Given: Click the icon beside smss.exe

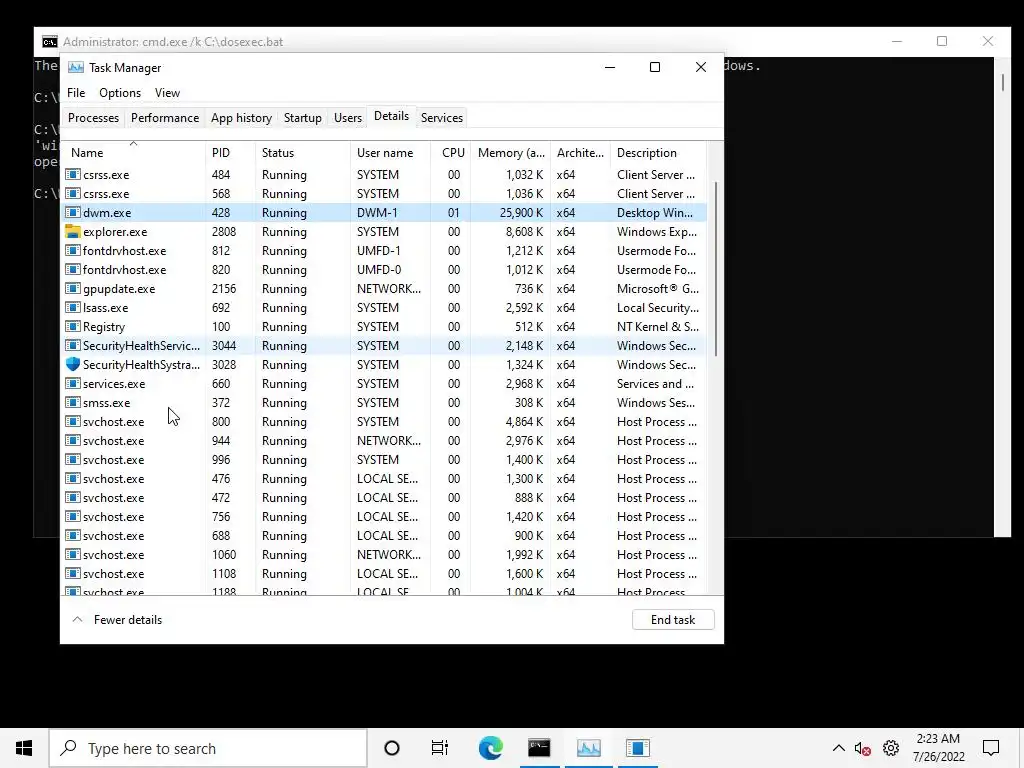Looking at the screenshot, I should [72, 402].
